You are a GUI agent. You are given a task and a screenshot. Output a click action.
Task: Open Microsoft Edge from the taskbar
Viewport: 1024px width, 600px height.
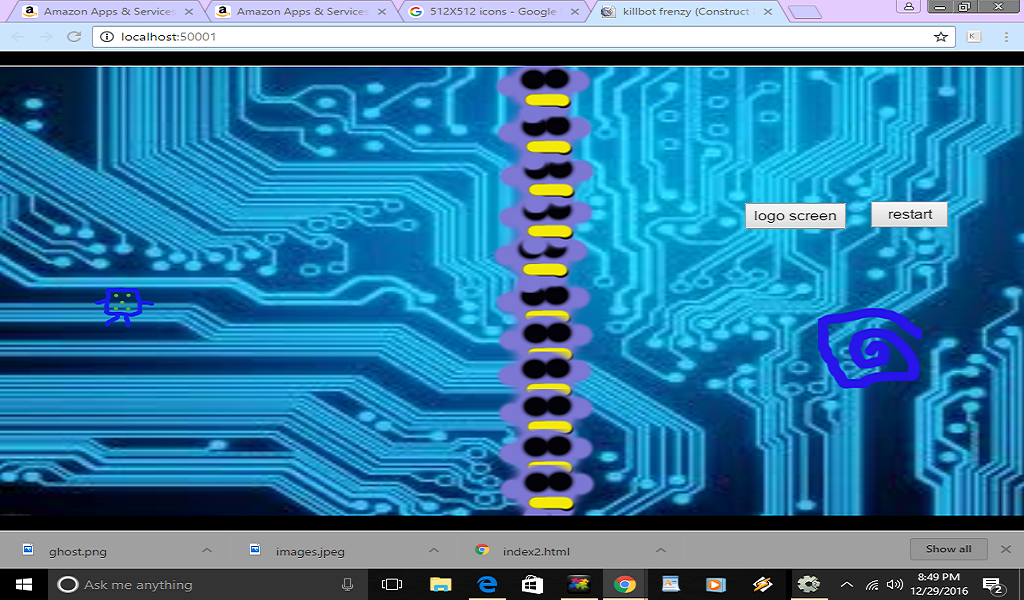(x=487, y=584)
